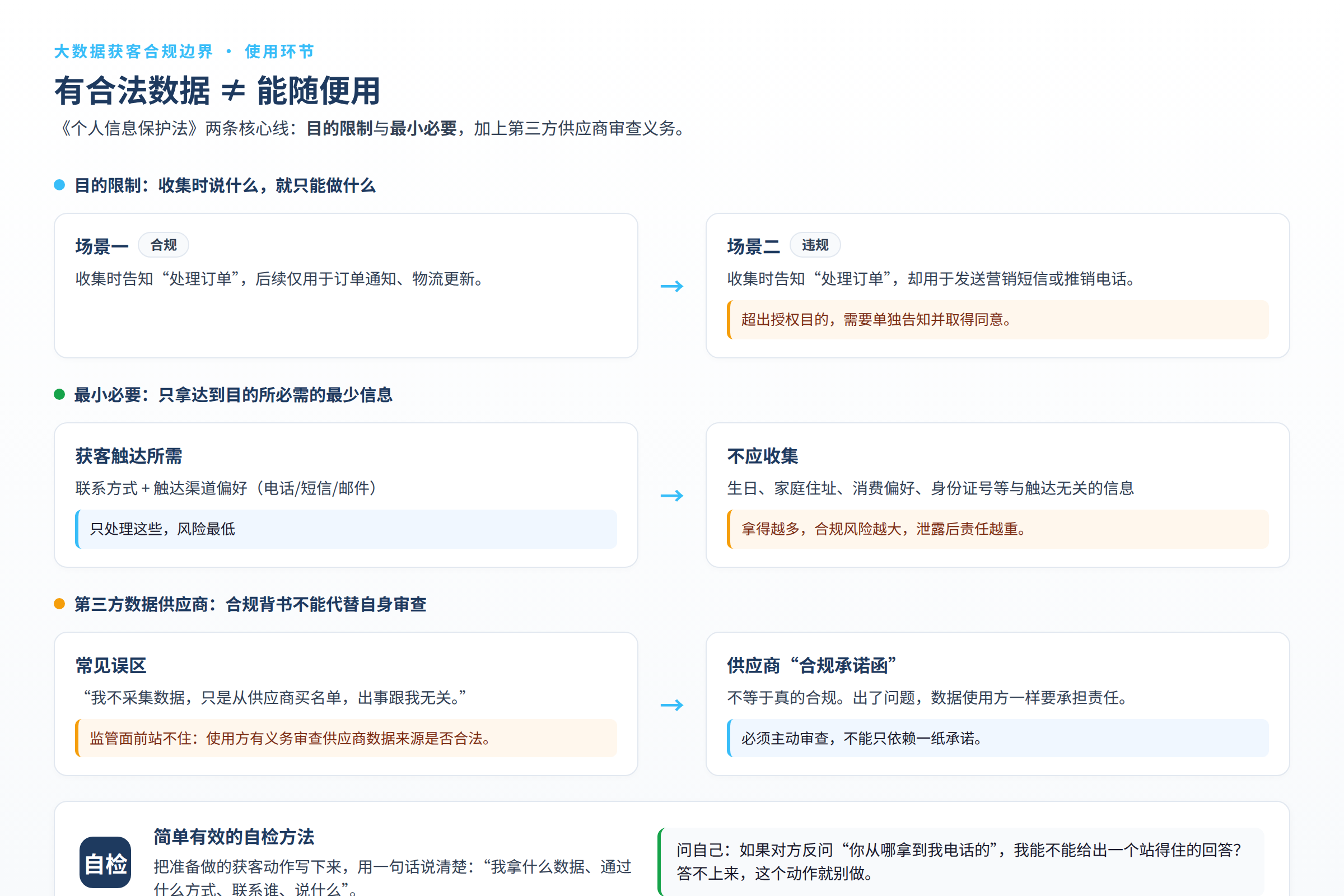The image size is (1344, 896).
Task: Click the 违规 badge beside 场景二
Action: [815, 245]
